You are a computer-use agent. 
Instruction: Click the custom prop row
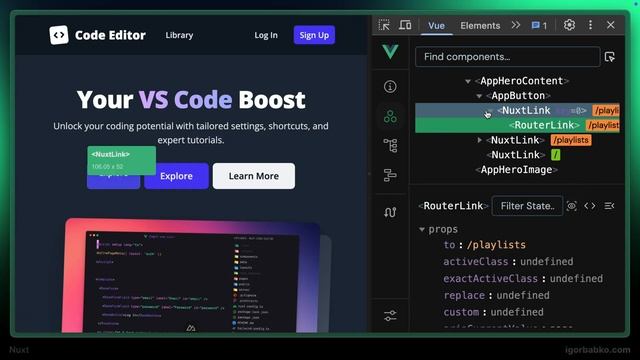click(493, 312)
